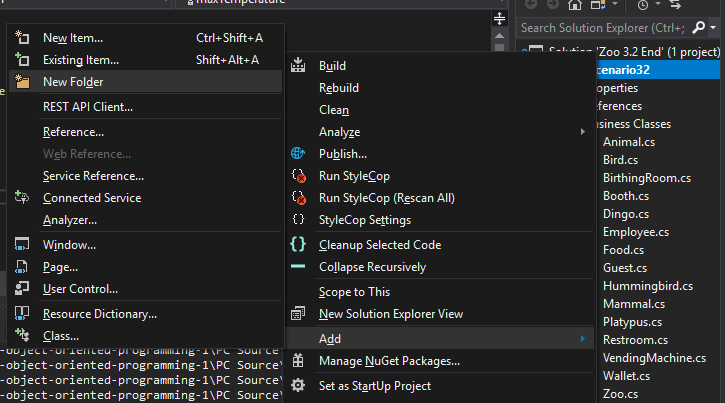Select Bird.cs in Solution Explorer

(x=621, y=160)
